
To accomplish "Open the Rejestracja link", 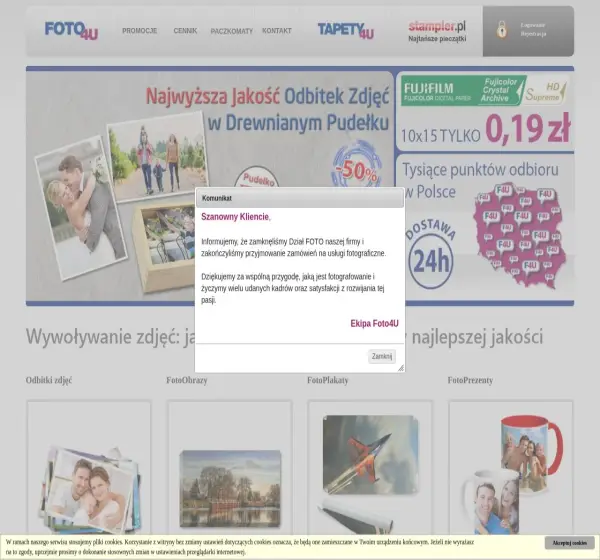I will (533, 34).
